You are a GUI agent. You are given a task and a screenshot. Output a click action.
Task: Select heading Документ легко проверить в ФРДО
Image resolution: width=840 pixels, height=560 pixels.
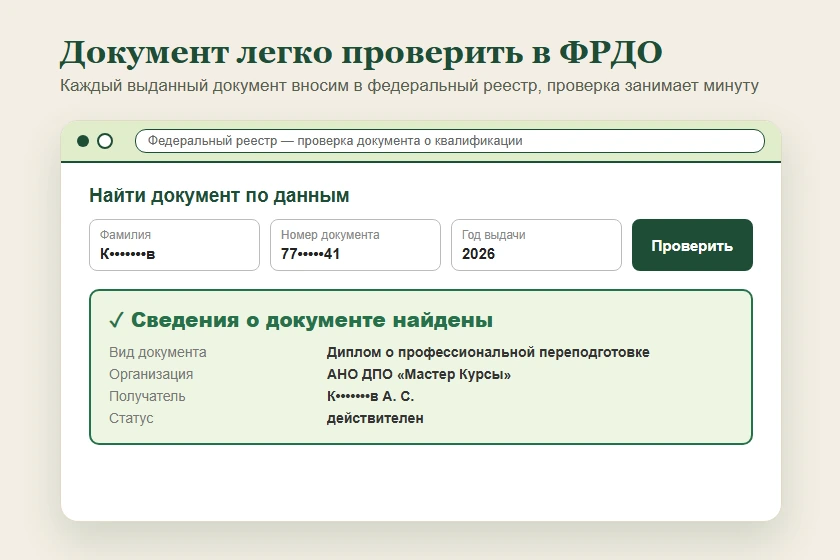point(361,53)
